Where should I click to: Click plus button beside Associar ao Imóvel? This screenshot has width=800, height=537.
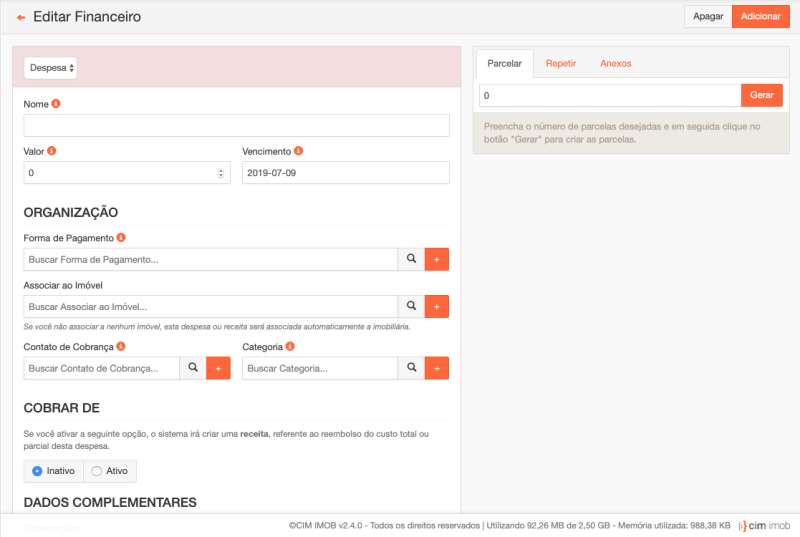pyautogui.click(x=437, y=306)
